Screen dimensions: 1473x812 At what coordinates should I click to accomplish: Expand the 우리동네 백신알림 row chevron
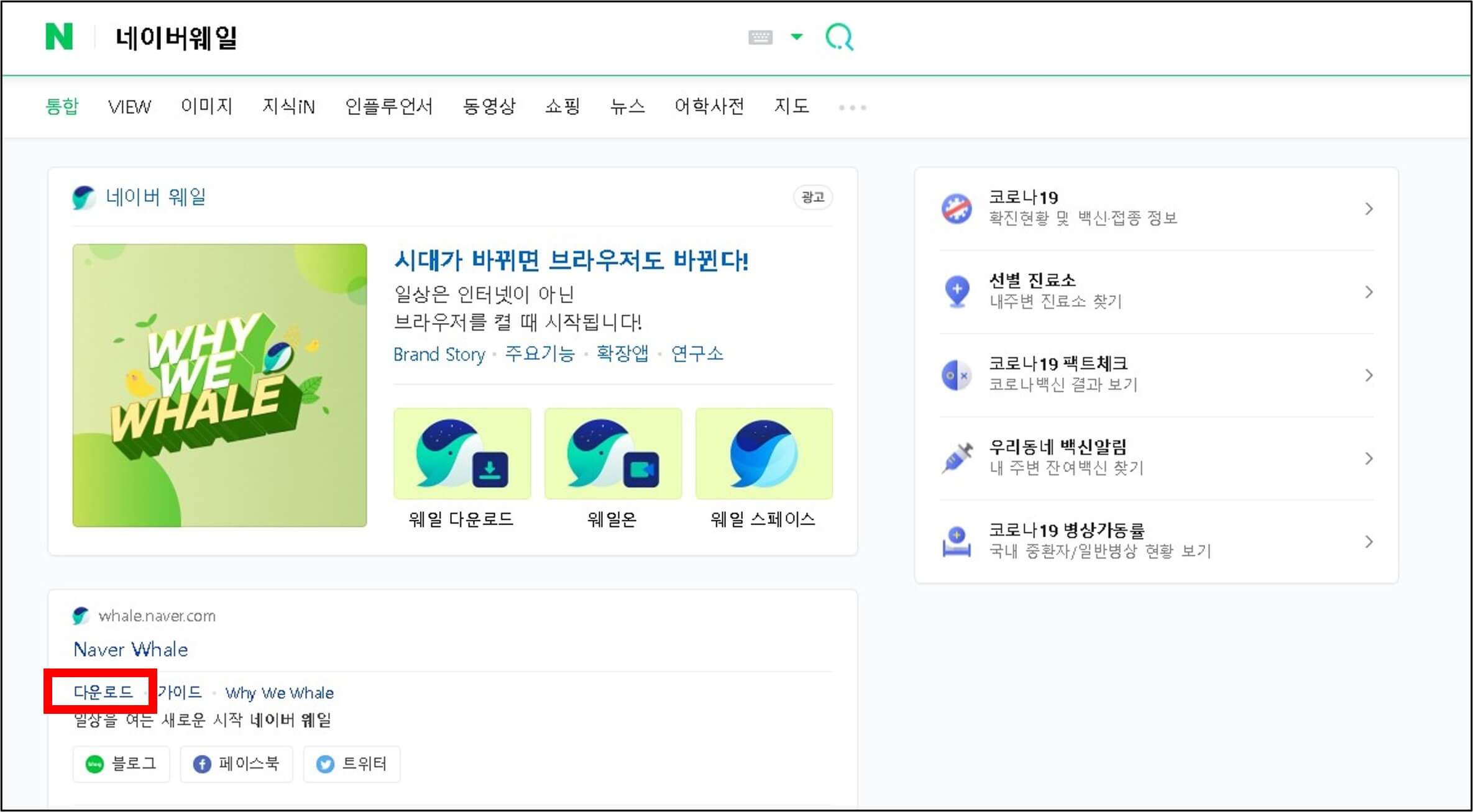click(1369, 458)
